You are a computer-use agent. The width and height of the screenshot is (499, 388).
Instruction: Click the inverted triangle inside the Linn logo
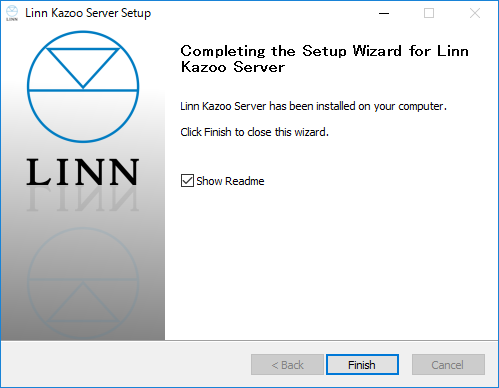[83, 68]
